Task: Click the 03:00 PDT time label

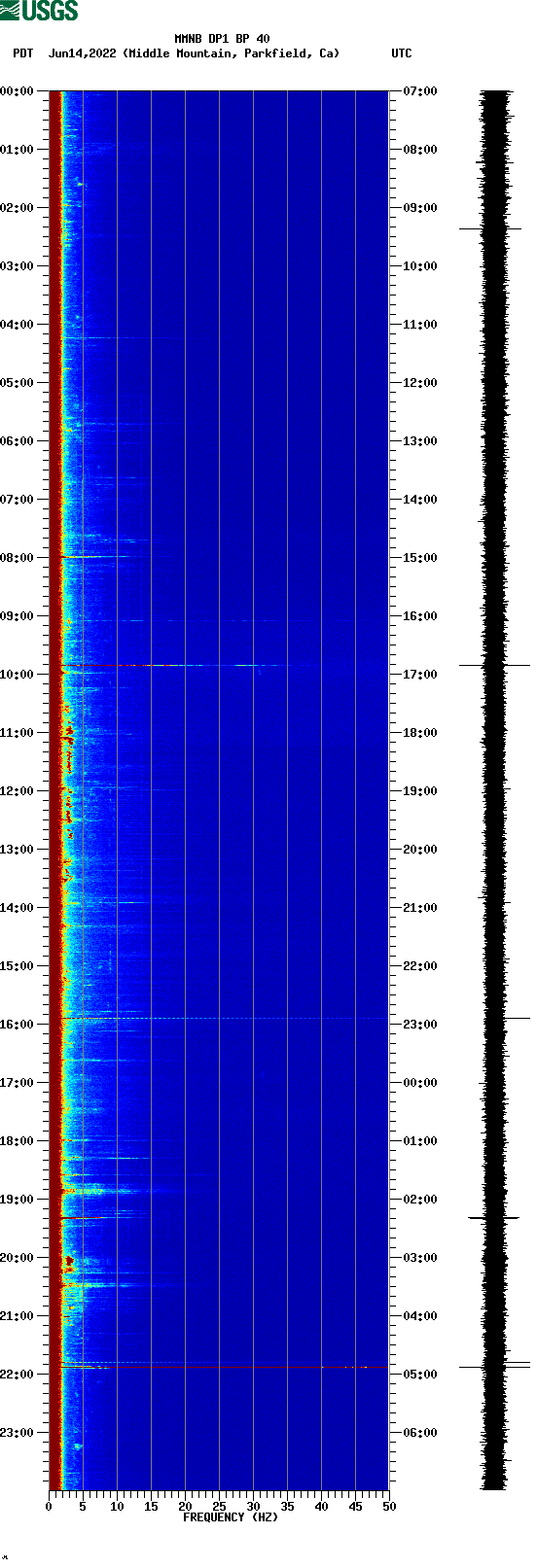Action: tap(17, 266)
